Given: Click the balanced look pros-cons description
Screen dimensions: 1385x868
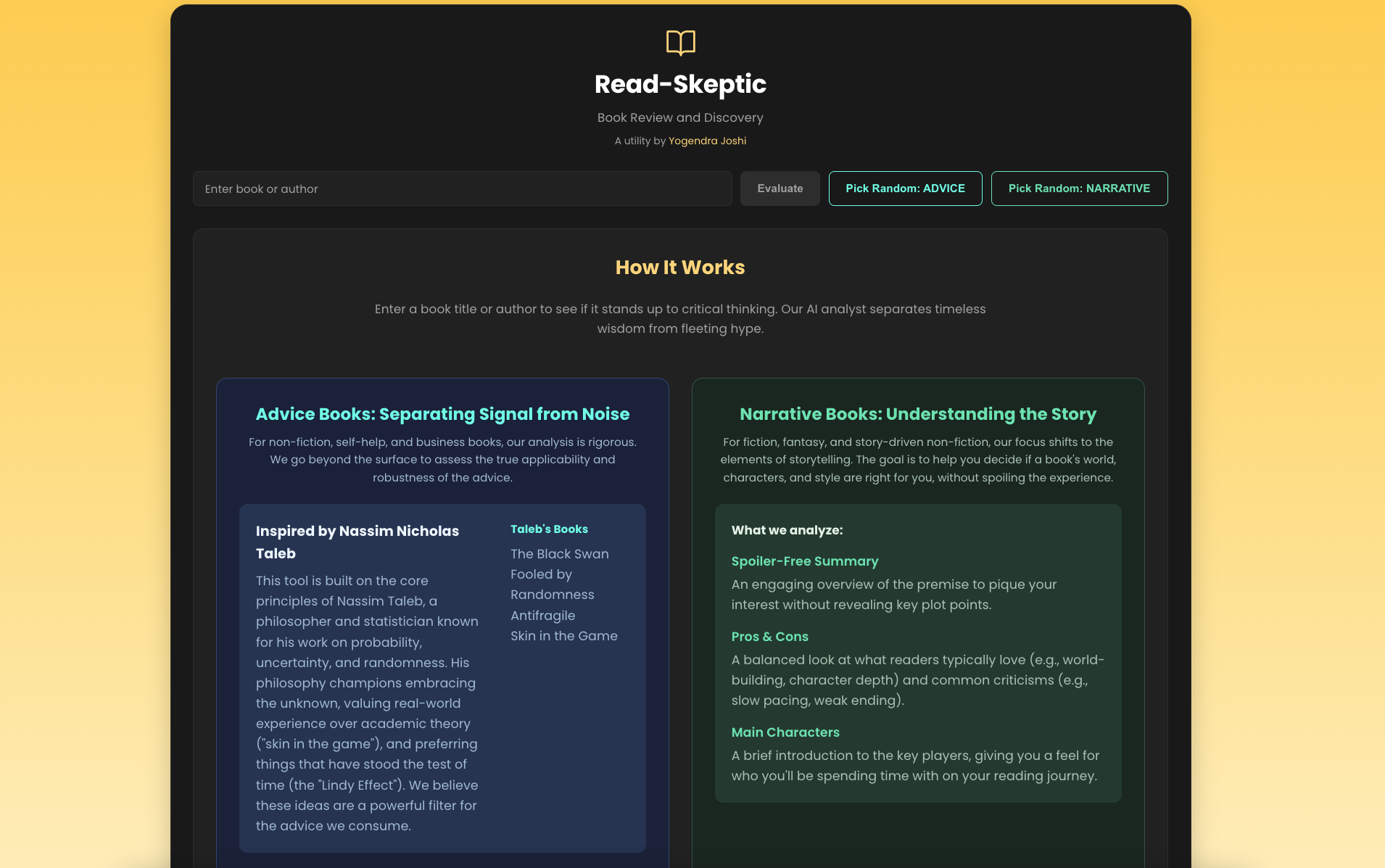Looking at the screenshot, I should 918,680.
